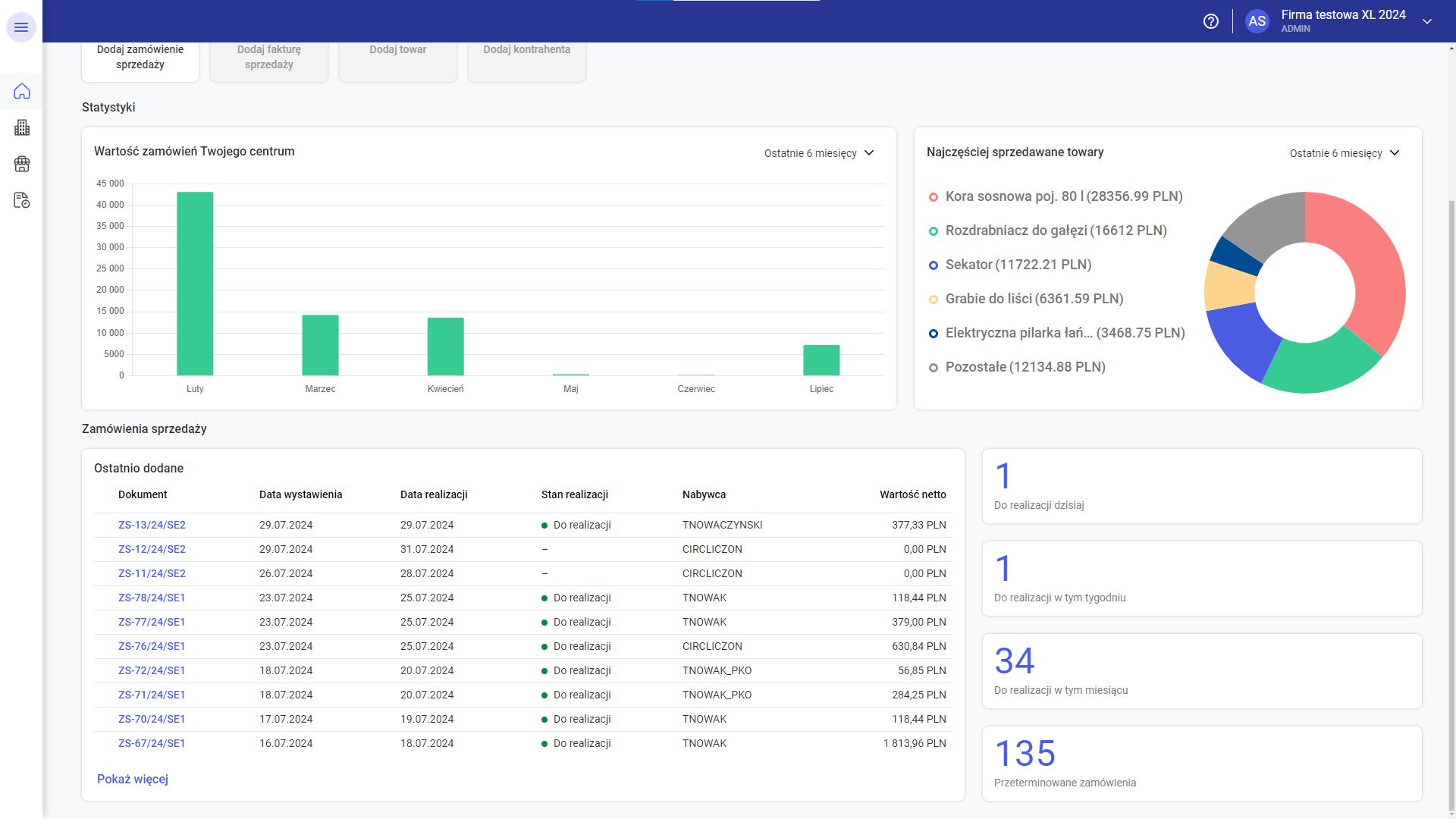Image resolution: width=1456 pixels, height=819 pixels.
Task: Open order ZS-77/24/SE1
Action: click(x=152, y=622)
